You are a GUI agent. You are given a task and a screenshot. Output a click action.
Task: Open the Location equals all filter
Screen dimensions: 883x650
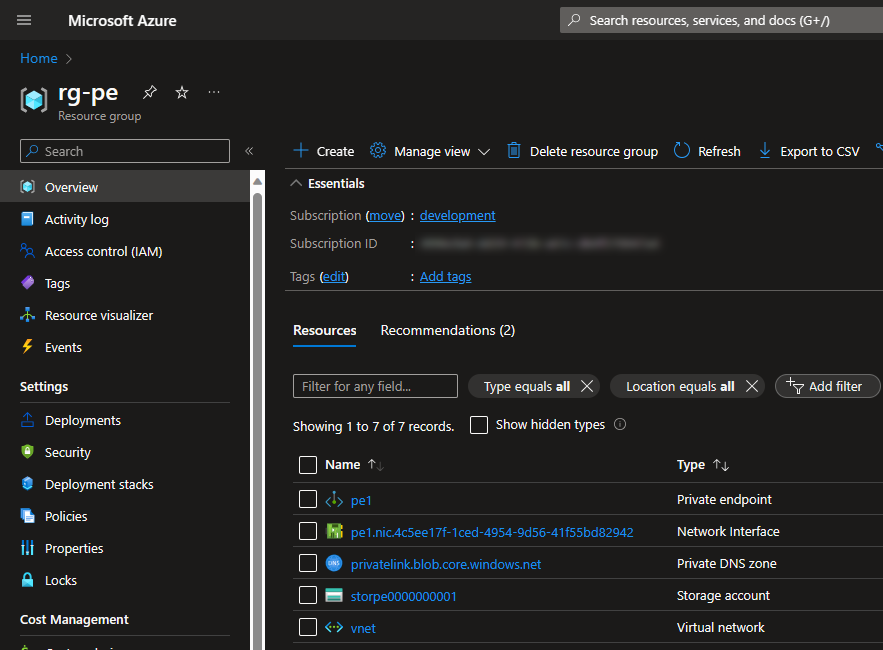pos(680,386)
